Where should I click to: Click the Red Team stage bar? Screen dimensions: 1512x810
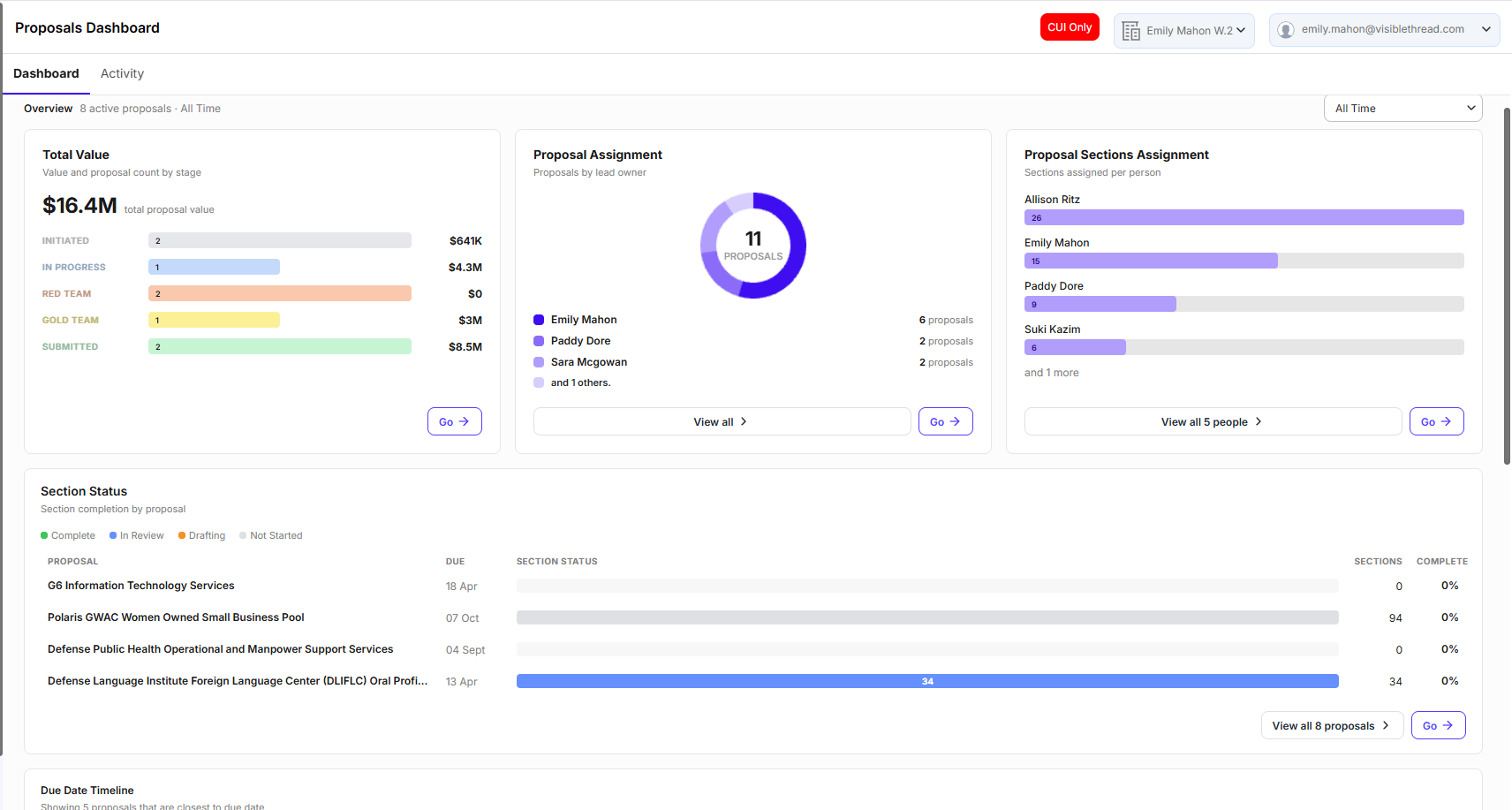click(280, 293)
